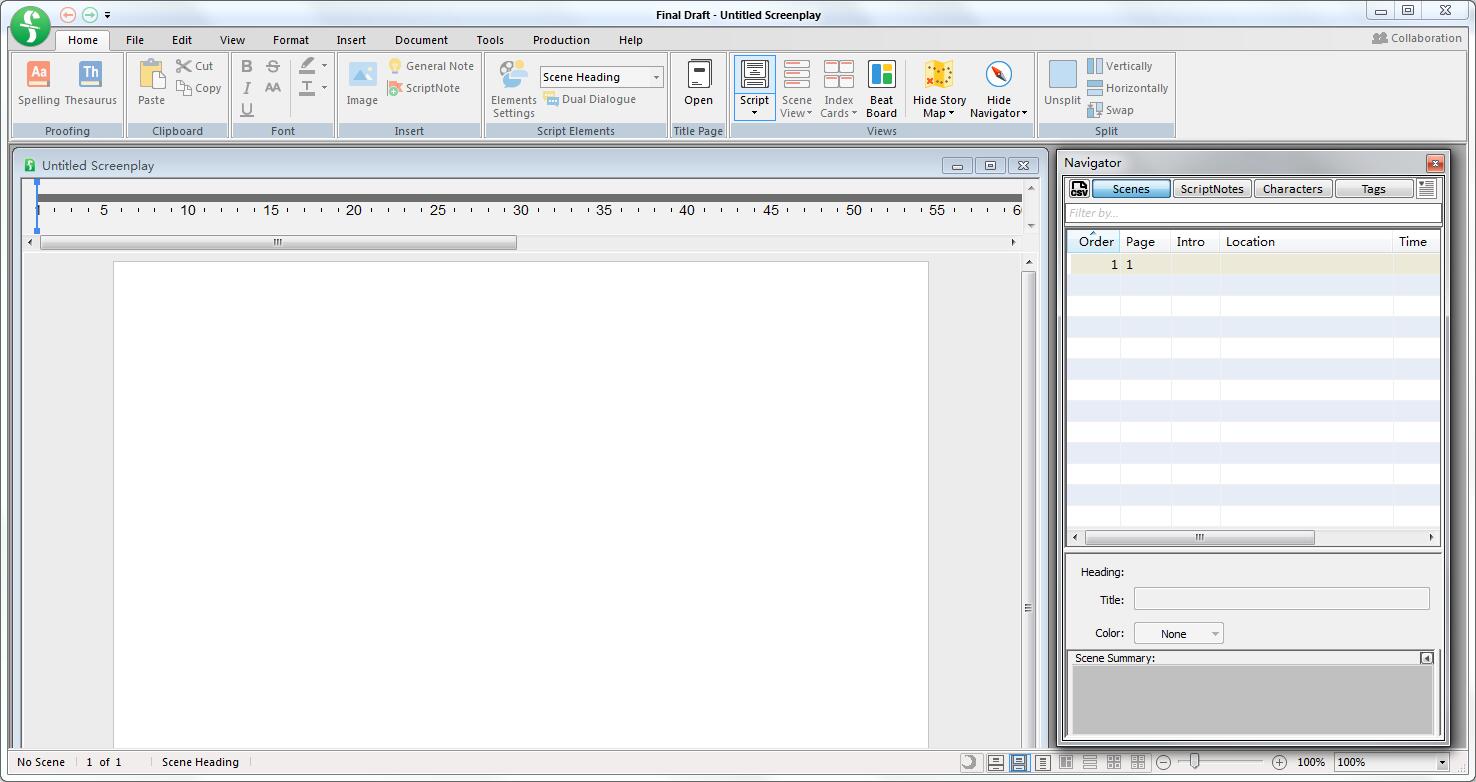Select the third page view button in status bar

tap(1042, 762)
